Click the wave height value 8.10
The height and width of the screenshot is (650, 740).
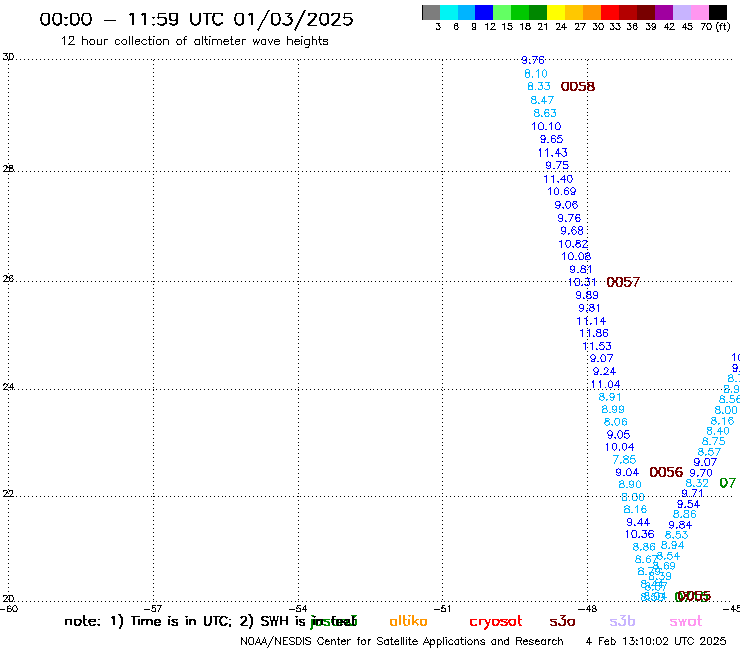click(x=536, y=74)
